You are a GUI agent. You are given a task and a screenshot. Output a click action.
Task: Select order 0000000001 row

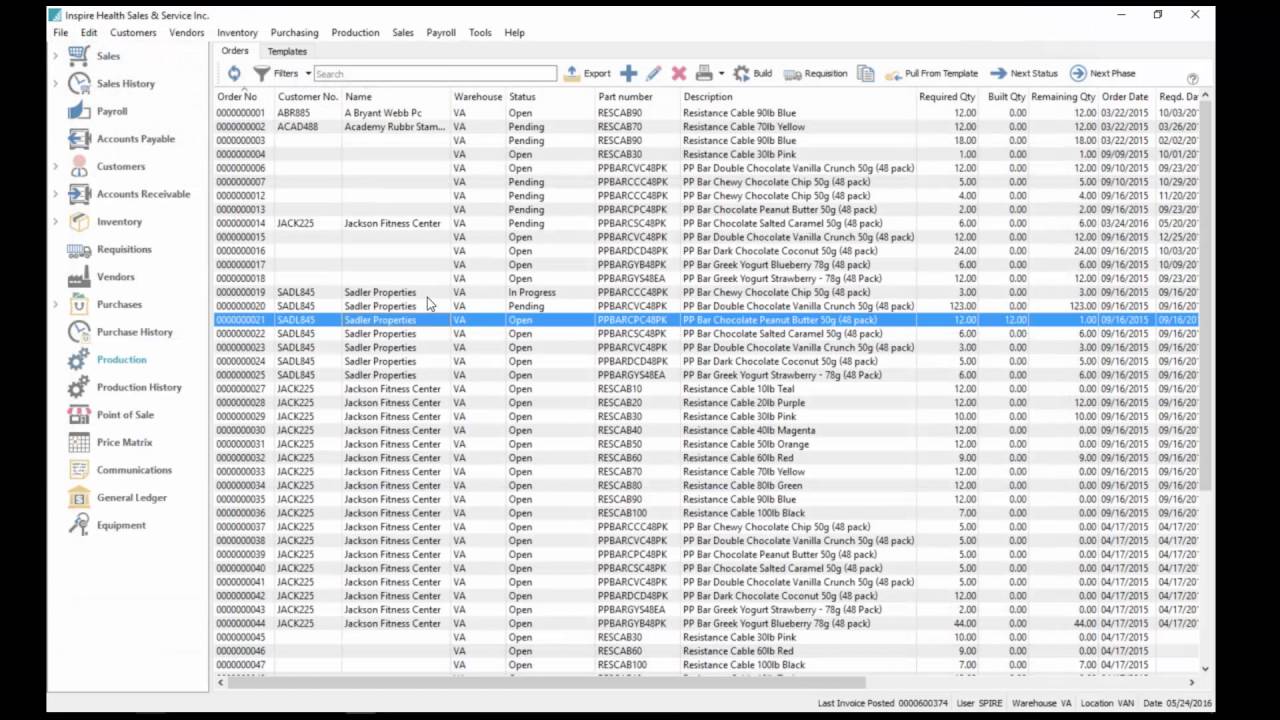coord(706,113)
